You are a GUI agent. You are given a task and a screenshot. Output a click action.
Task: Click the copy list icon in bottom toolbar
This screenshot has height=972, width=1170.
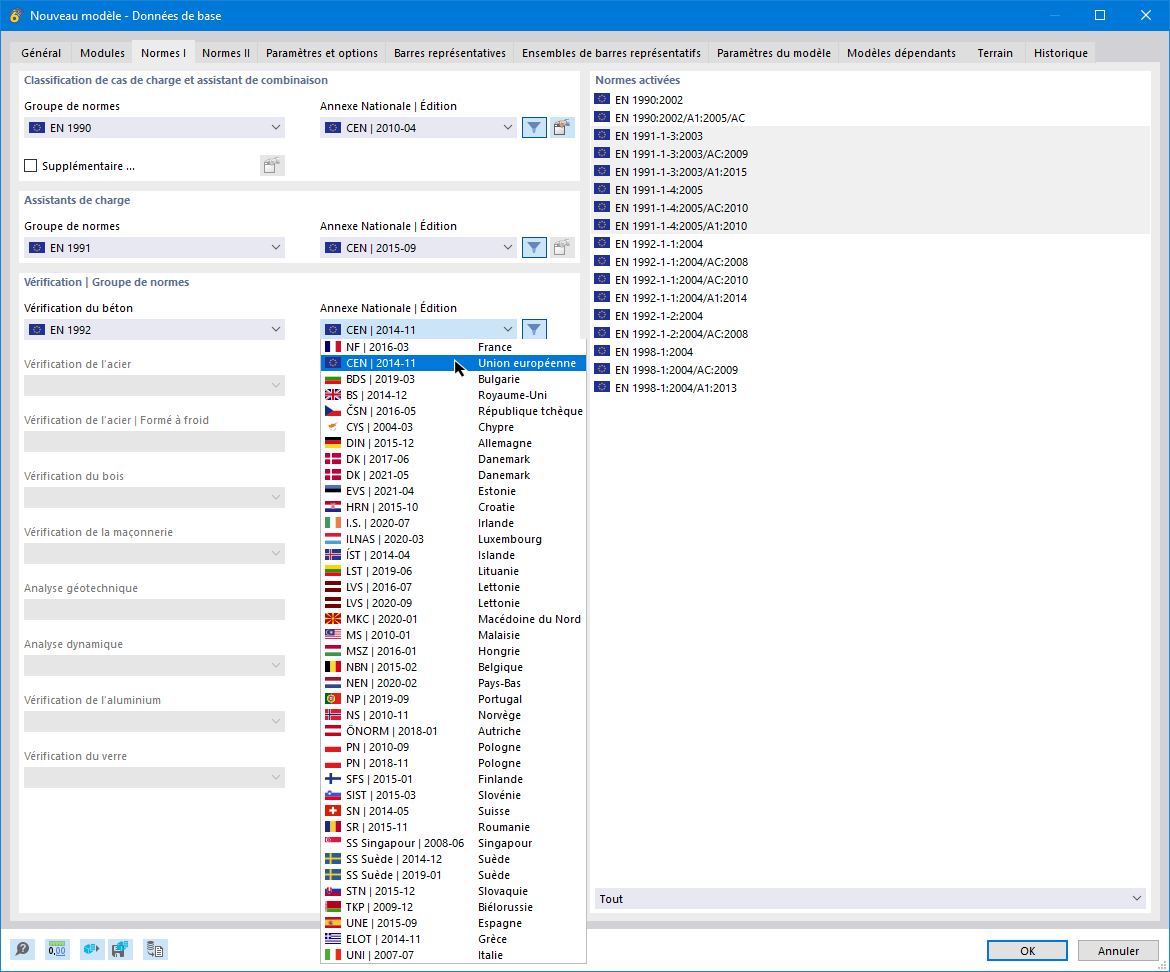coord(154,949)
